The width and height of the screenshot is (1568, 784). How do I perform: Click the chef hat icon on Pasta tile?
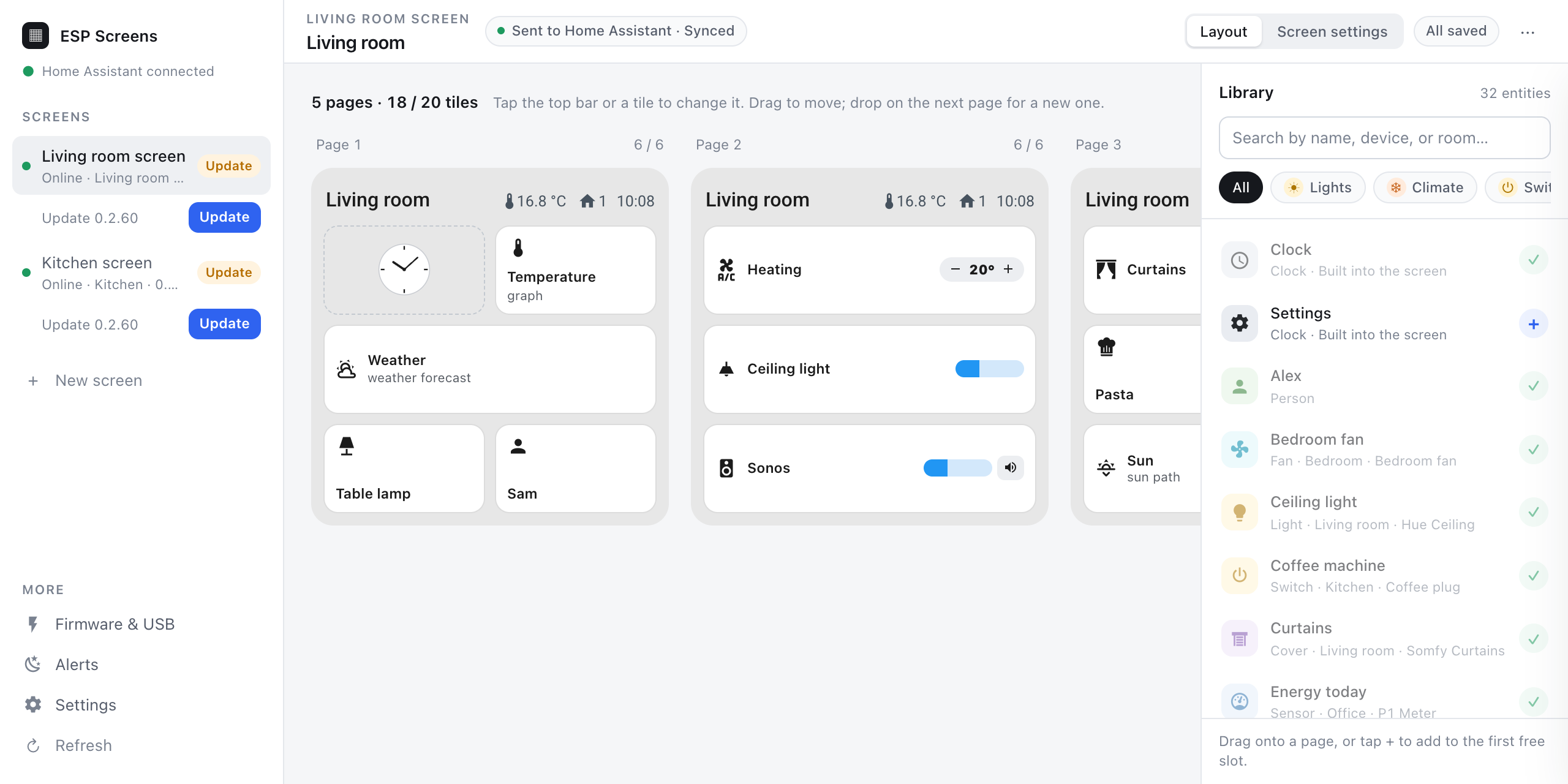click(x=1106, y=347)
